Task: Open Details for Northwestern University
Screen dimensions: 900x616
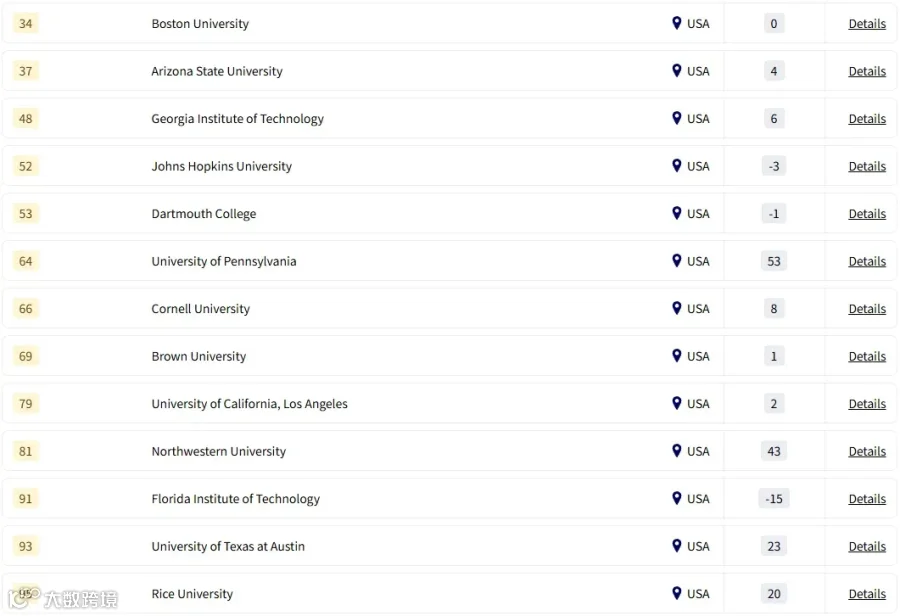Action: [x=867, y=451]
